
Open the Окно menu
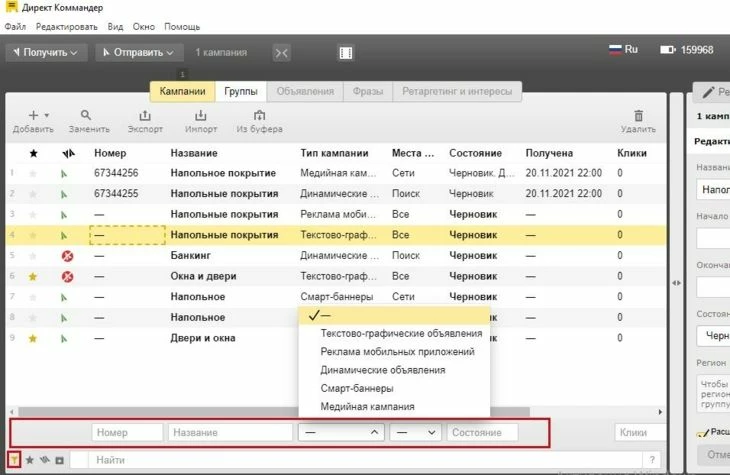pyautogui.click(x=143, y=27)
